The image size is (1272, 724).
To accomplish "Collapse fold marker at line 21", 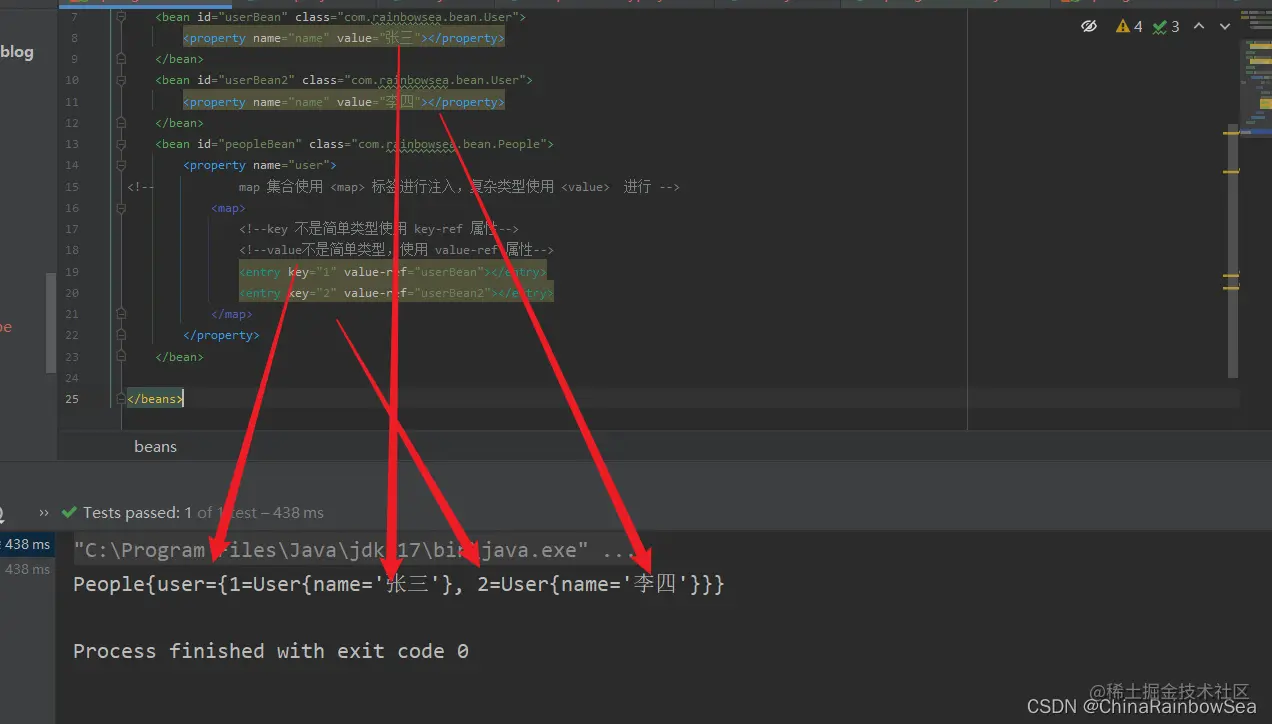I will (x=121, y=314).
